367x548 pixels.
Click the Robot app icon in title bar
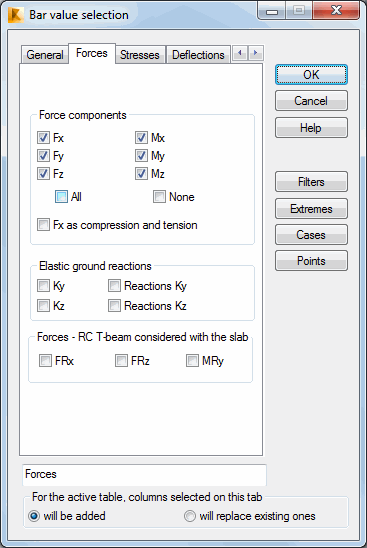16,15
